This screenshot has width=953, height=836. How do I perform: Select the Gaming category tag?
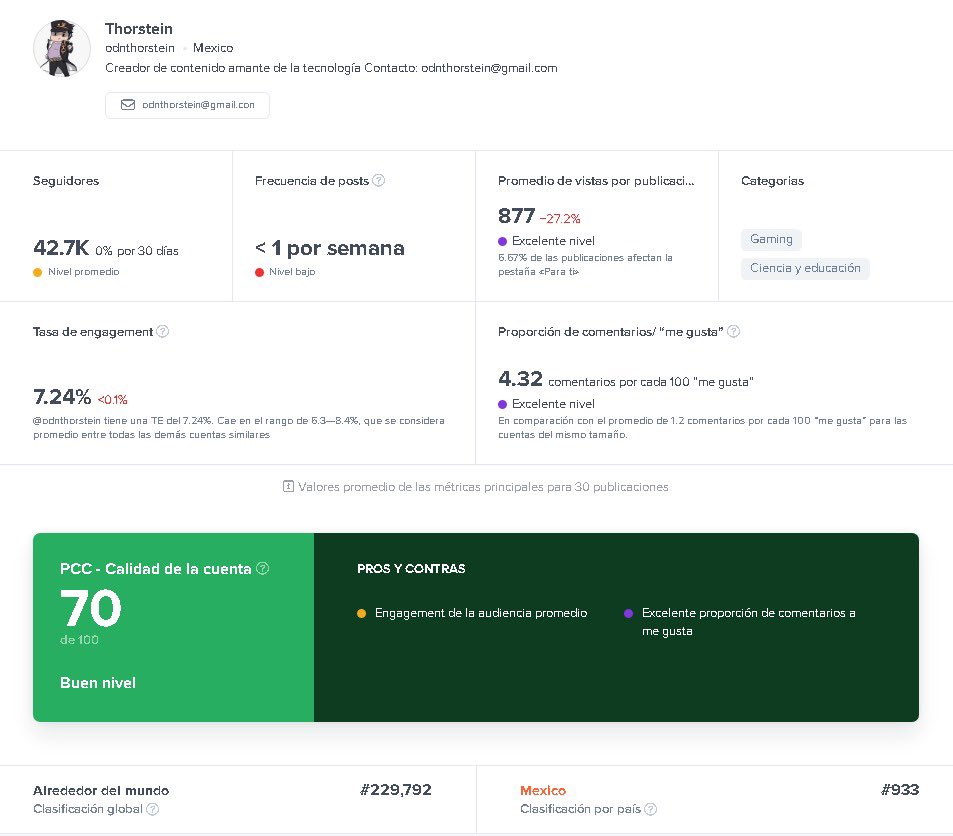point(771,240)
